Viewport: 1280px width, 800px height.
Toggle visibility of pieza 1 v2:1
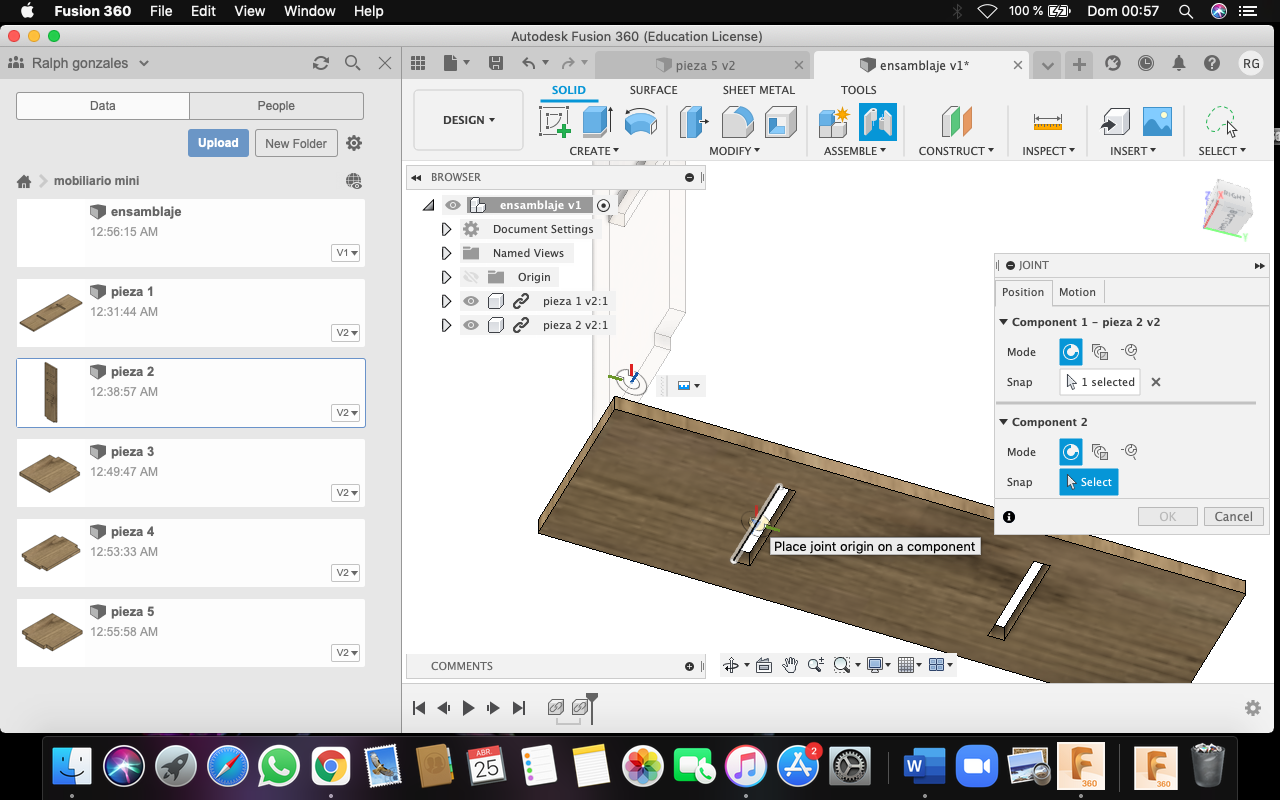click(471, 301)
